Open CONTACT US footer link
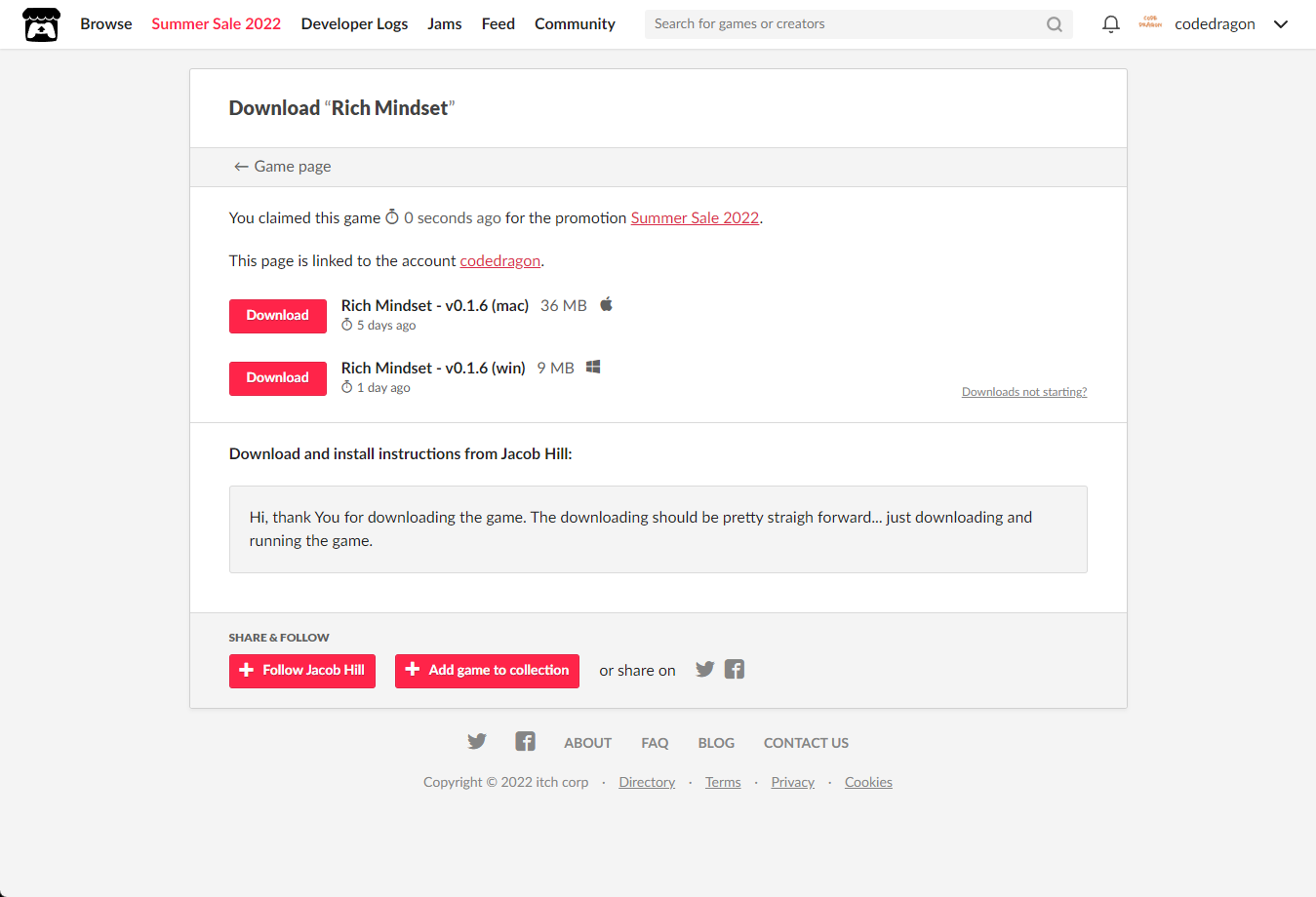This screenshot has height=897, width=1316. click(x=806, y=743)
